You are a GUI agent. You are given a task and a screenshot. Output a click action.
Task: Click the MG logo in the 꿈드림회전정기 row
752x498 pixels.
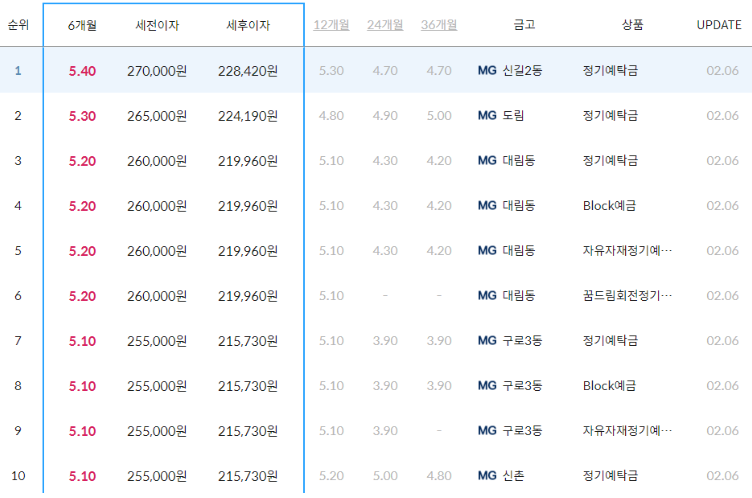pos(487,296)
